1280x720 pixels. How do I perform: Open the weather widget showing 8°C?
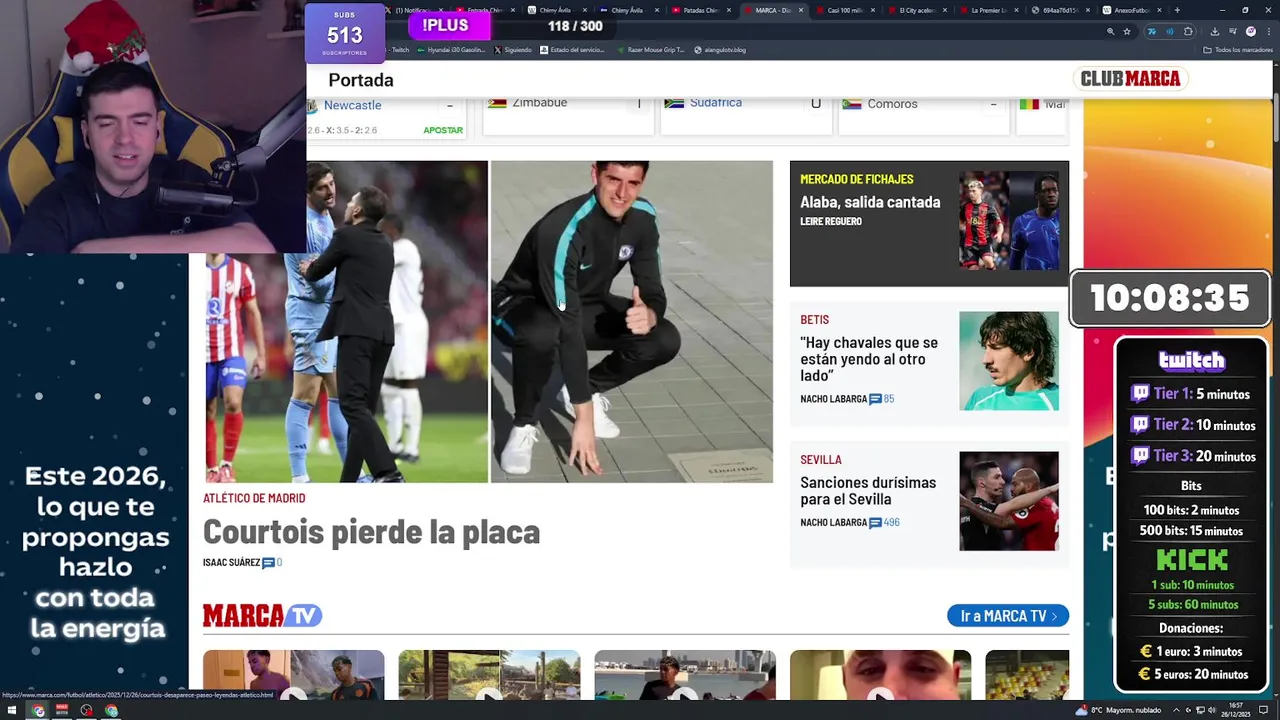coord(1118,710)
